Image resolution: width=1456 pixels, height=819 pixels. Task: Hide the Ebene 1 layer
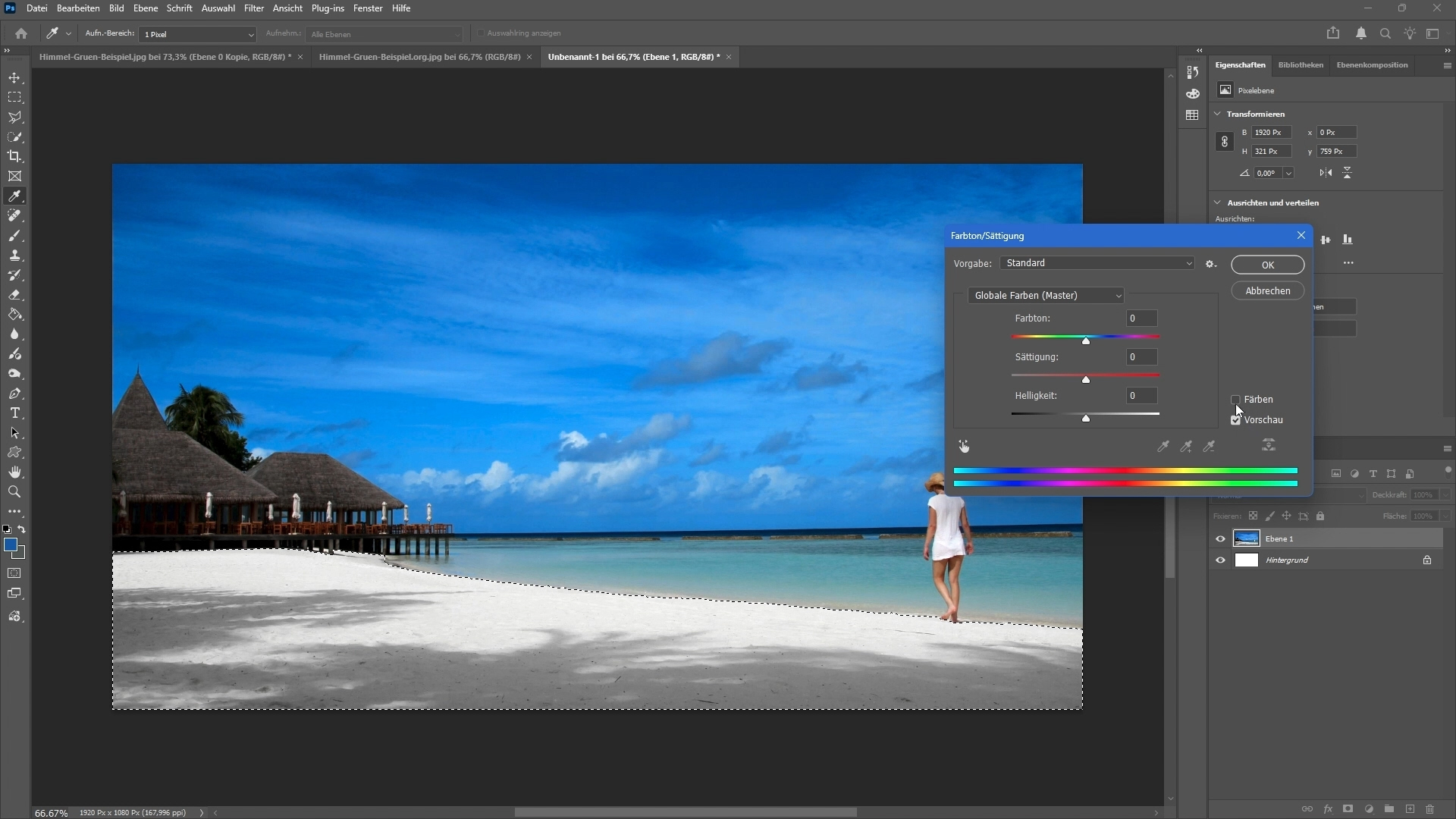(x=1220, y=539)
